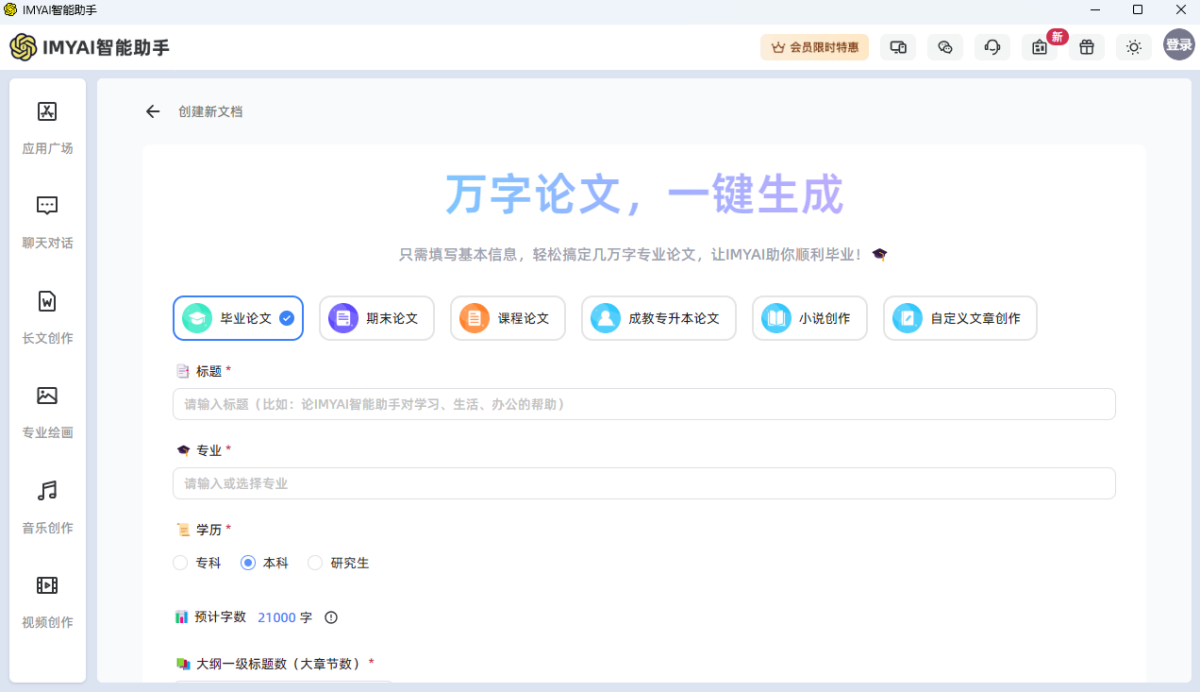Click the 登录 login avatar button
Screen dimensions: 1200x692
point(1179,45)
